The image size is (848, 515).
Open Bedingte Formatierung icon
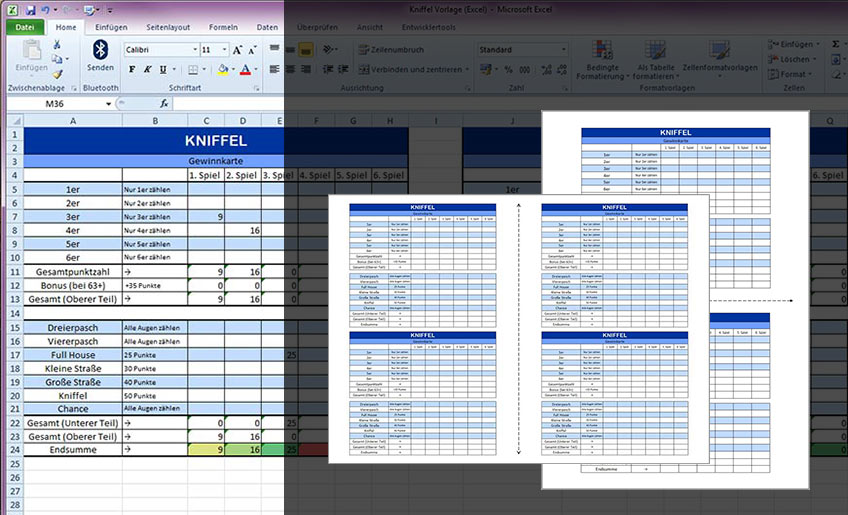(602, 50)
